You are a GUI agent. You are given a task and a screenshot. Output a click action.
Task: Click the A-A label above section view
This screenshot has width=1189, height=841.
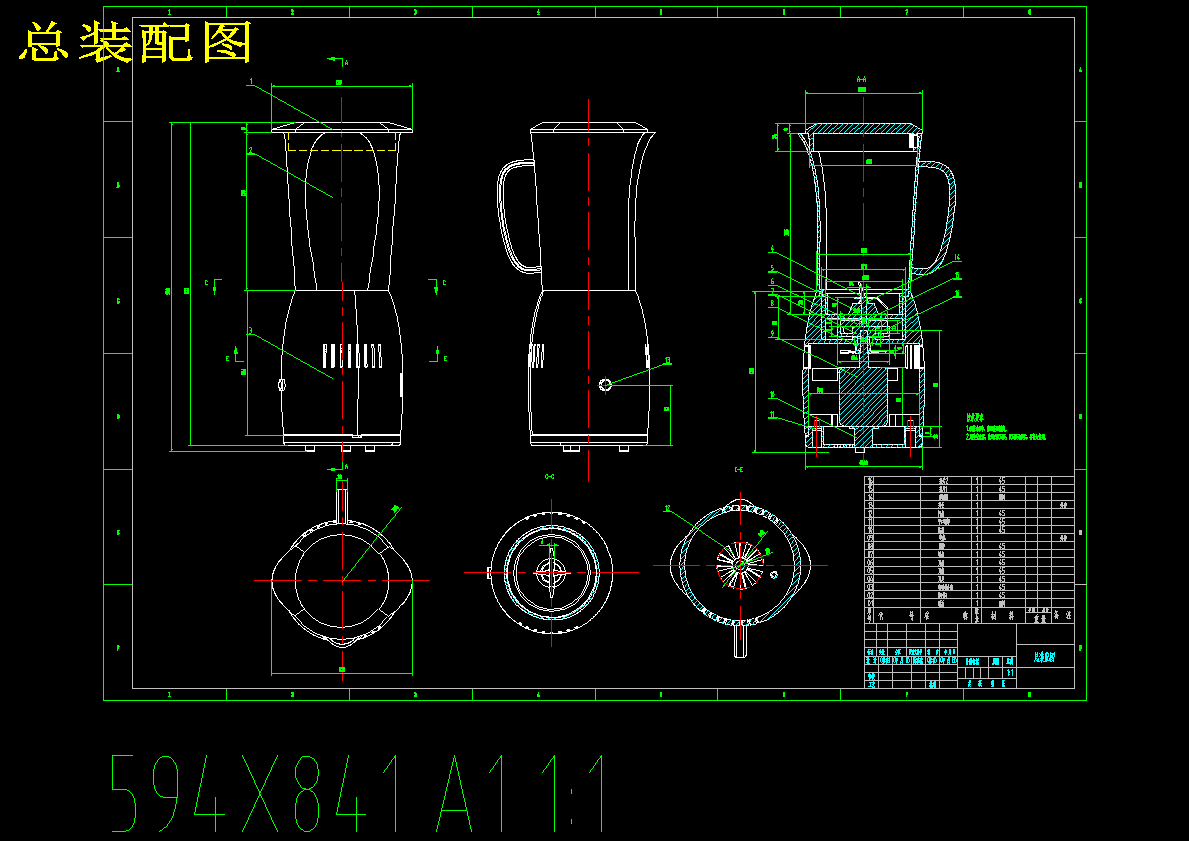861,79
